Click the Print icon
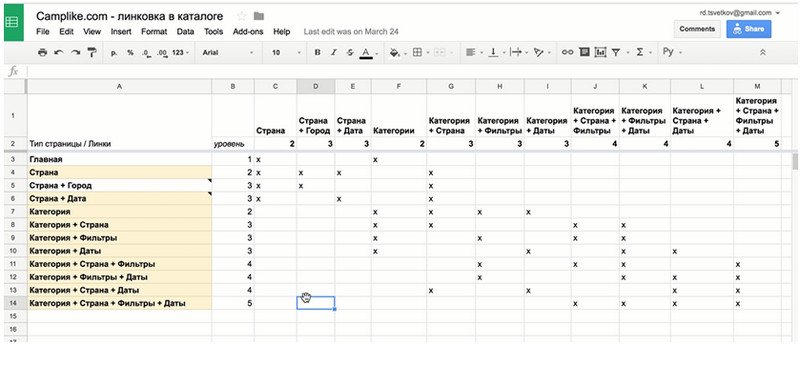800x365 pixels. pyautogui.click(x=43, y=52)
